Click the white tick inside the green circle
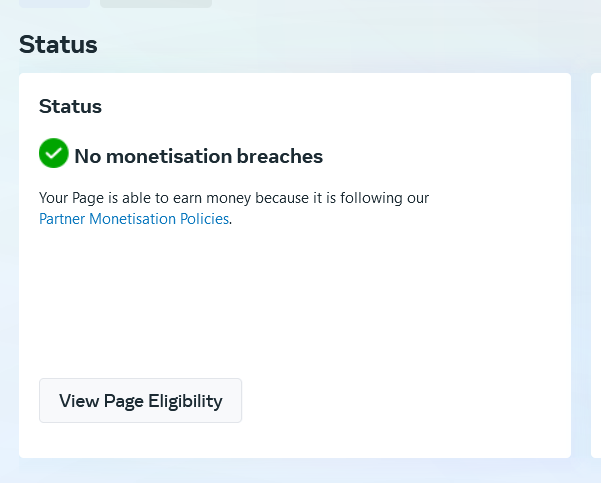The image size is (601, 483). click(x=53, y=154)
